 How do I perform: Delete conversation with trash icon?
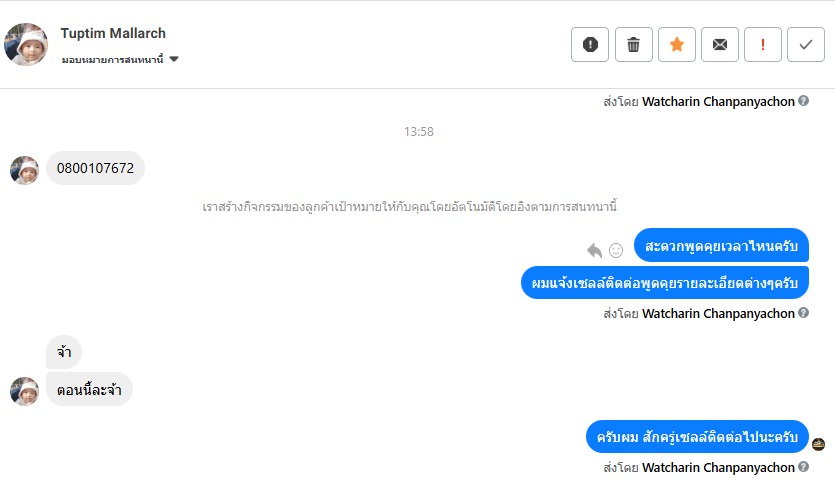point(633,45)
